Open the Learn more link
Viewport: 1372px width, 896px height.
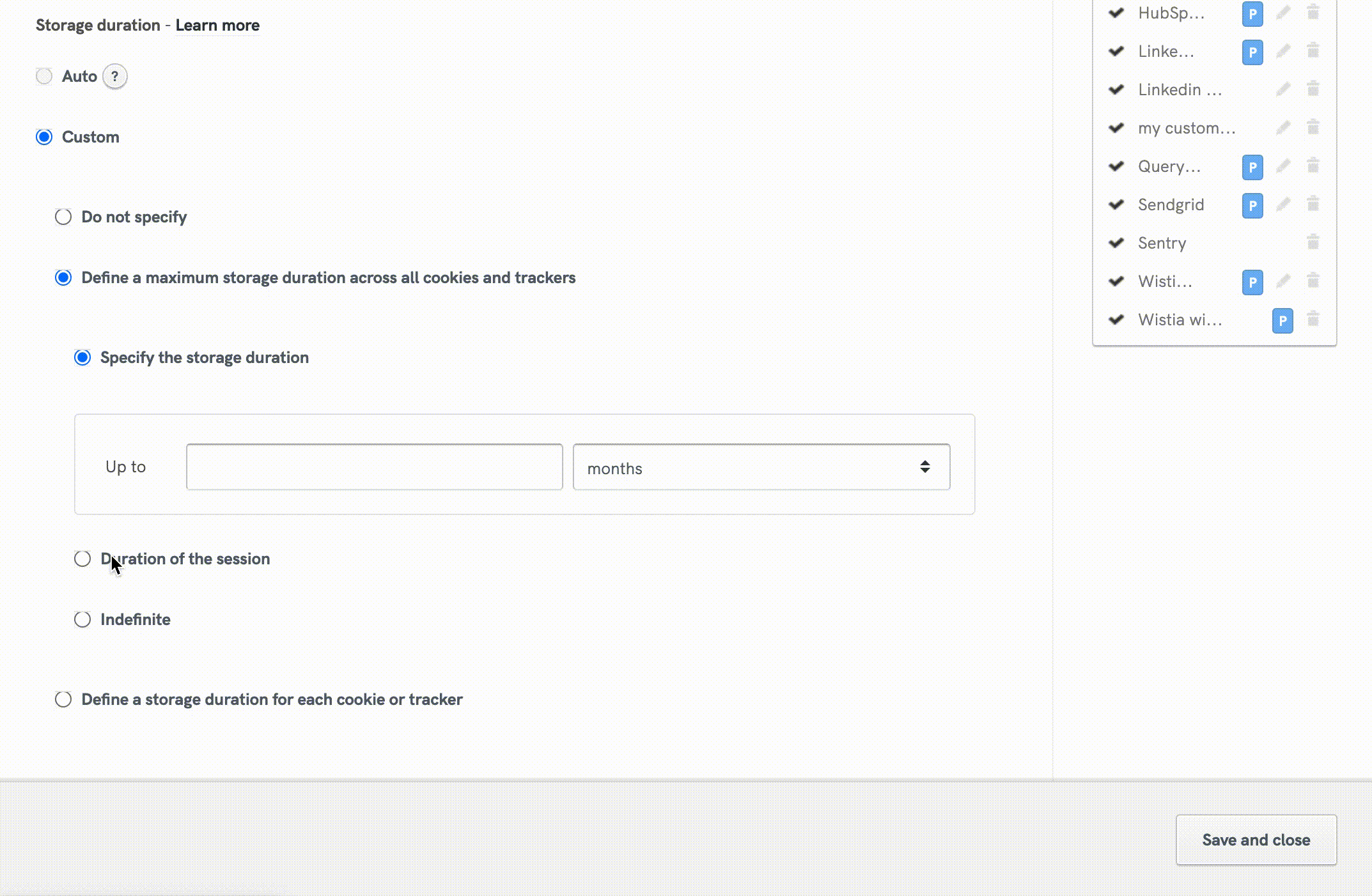pyautogui.click(x=217, y=26)
